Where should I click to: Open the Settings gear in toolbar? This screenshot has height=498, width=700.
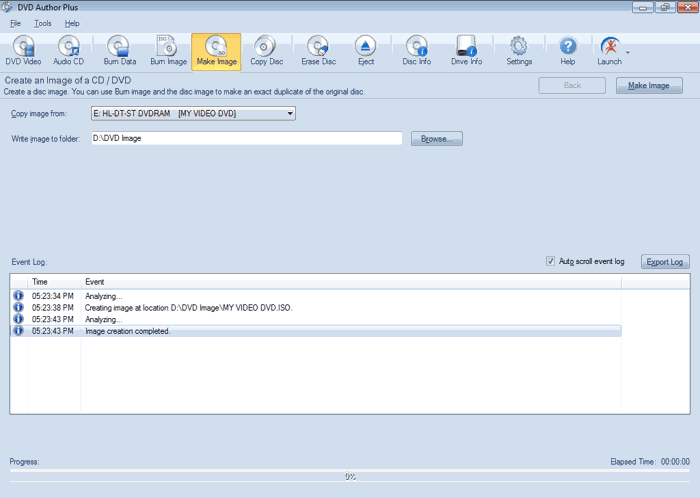click(519, 50)
